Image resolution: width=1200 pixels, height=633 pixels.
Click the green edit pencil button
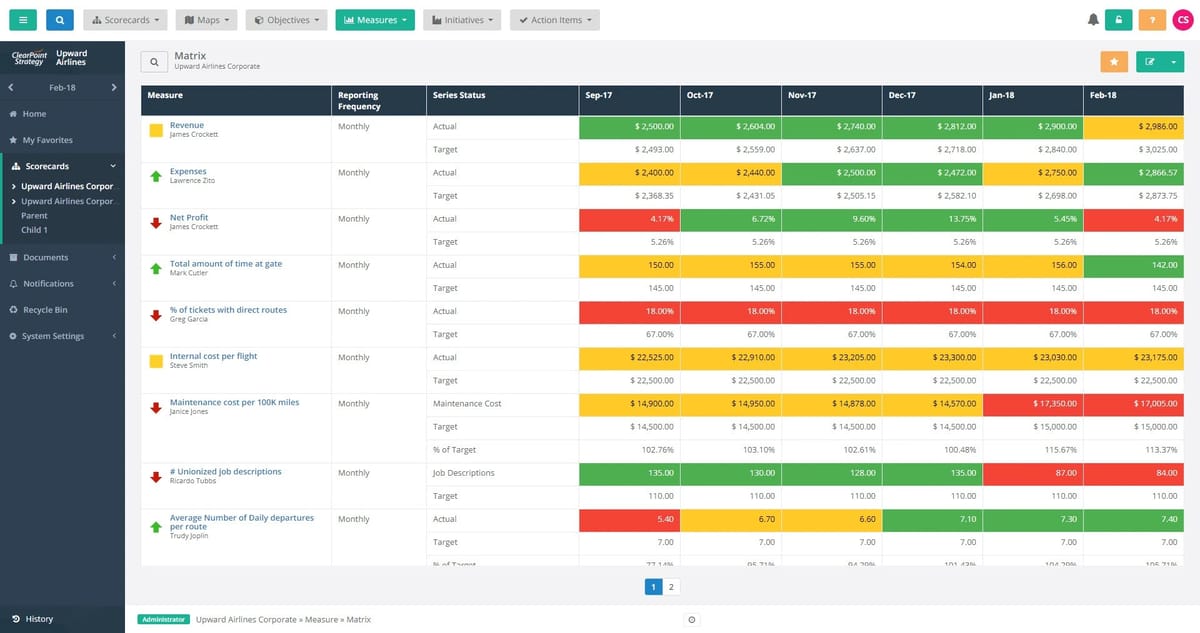click(x=1150, y=62)
